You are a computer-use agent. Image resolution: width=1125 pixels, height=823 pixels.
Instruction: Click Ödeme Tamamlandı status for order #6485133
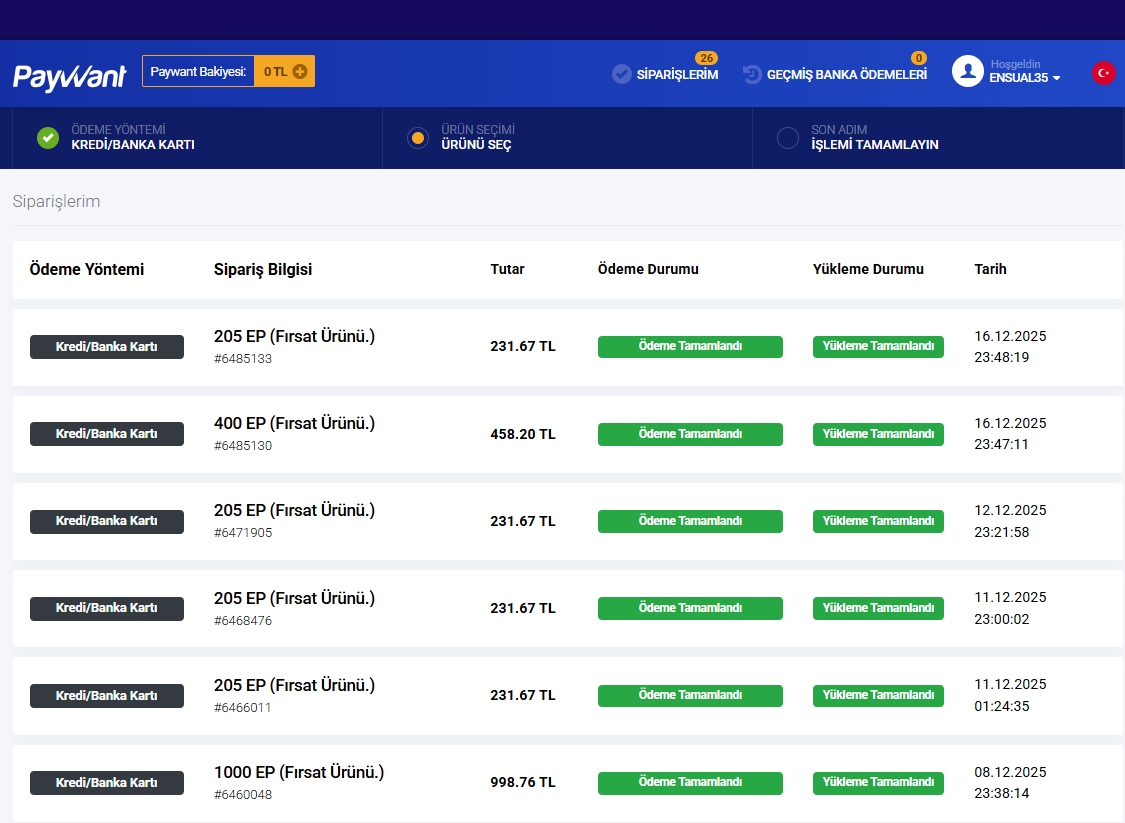click(690, 347)
